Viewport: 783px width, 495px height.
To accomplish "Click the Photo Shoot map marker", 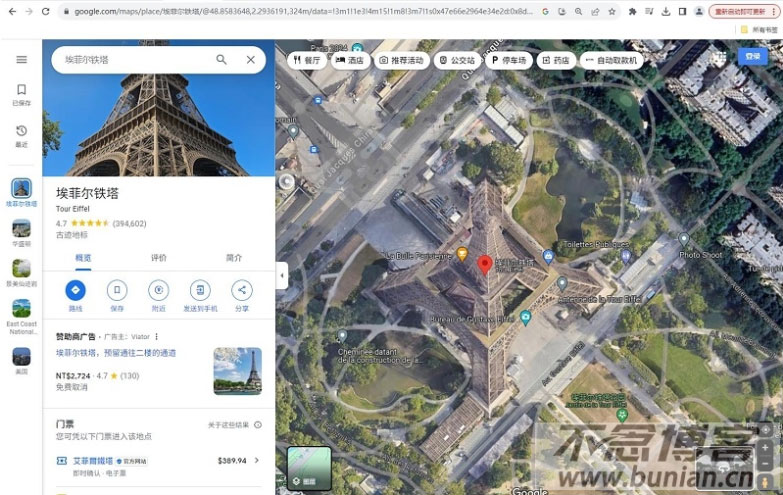I will (x=684, y=240).
